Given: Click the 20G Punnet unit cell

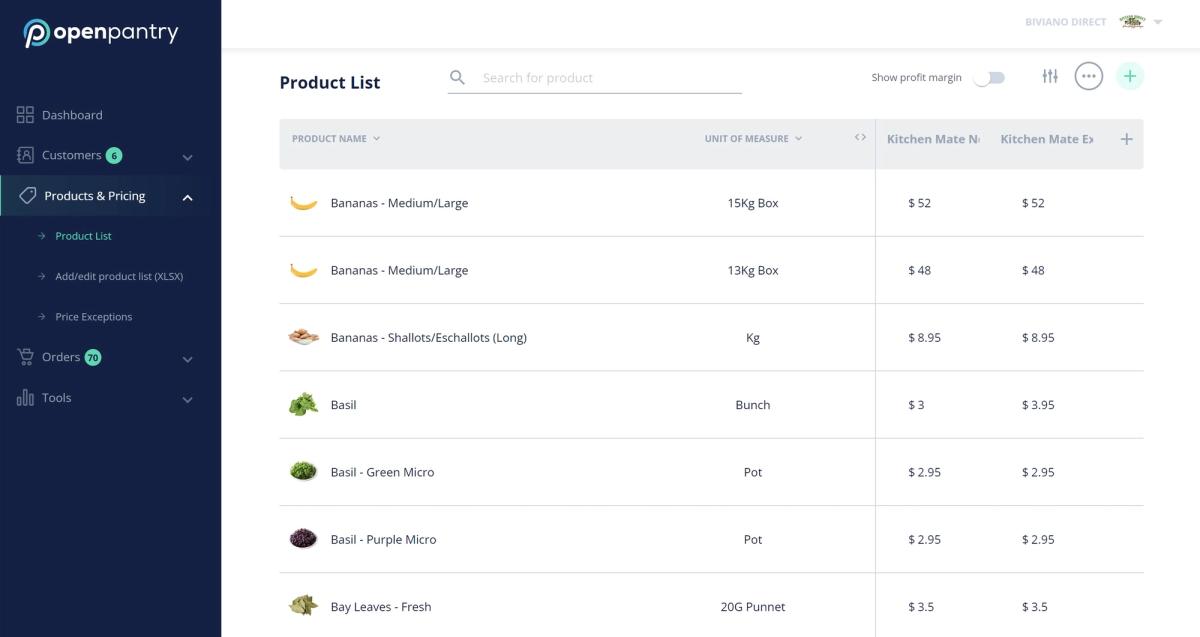Looking at the screenshot, I should pyautogui.click(x=753, y=606).
